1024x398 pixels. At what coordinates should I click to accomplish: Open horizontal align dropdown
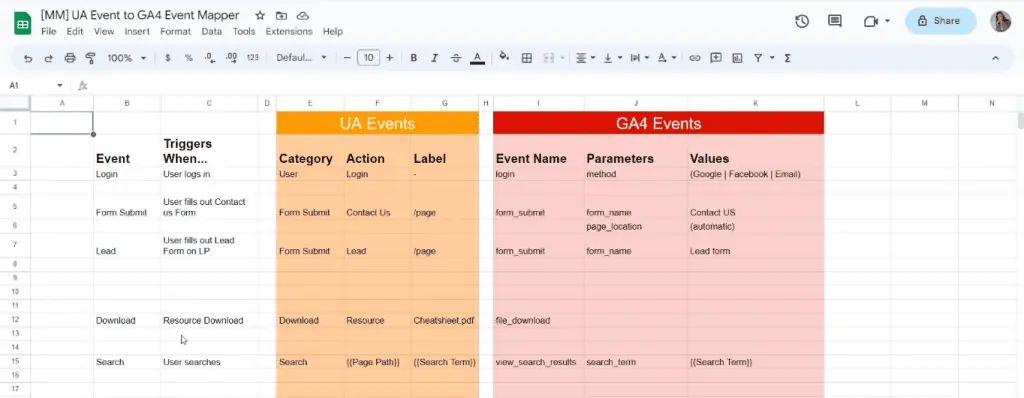pyautogui.click(x=585, y=58)
